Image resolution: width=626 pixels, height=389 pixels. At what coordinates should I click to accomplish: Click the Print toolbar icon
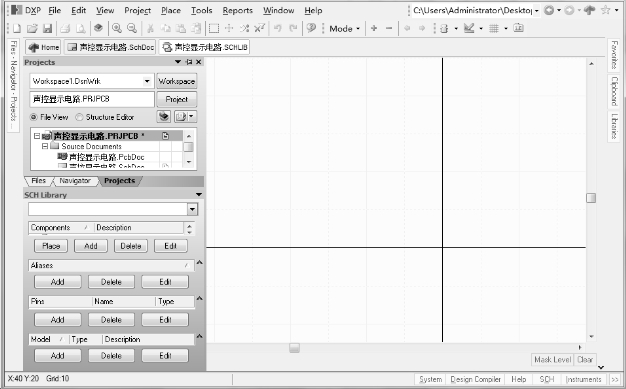coord(65,28)
